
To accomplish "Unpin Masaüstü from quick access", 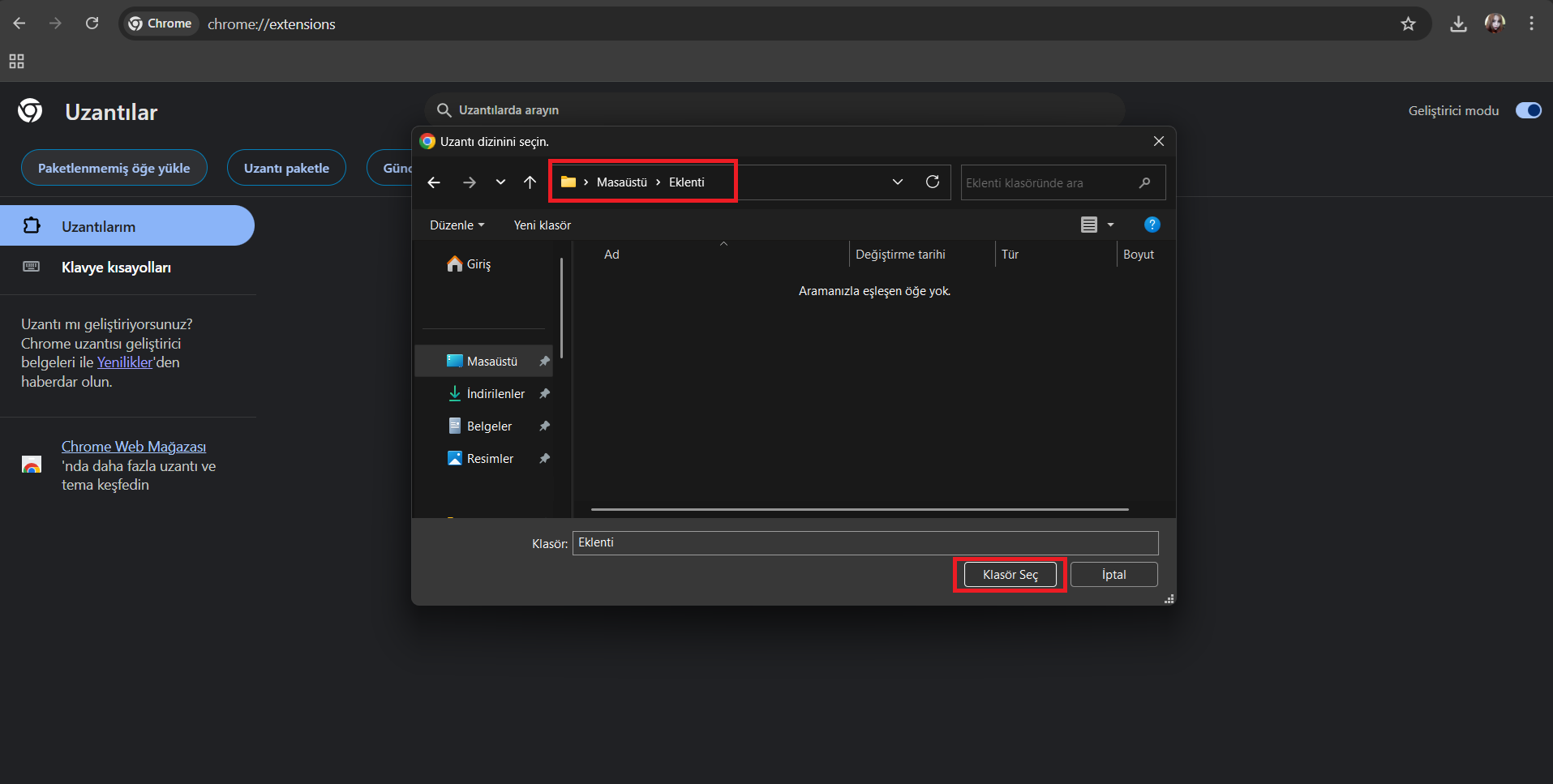I will (544, 361).
